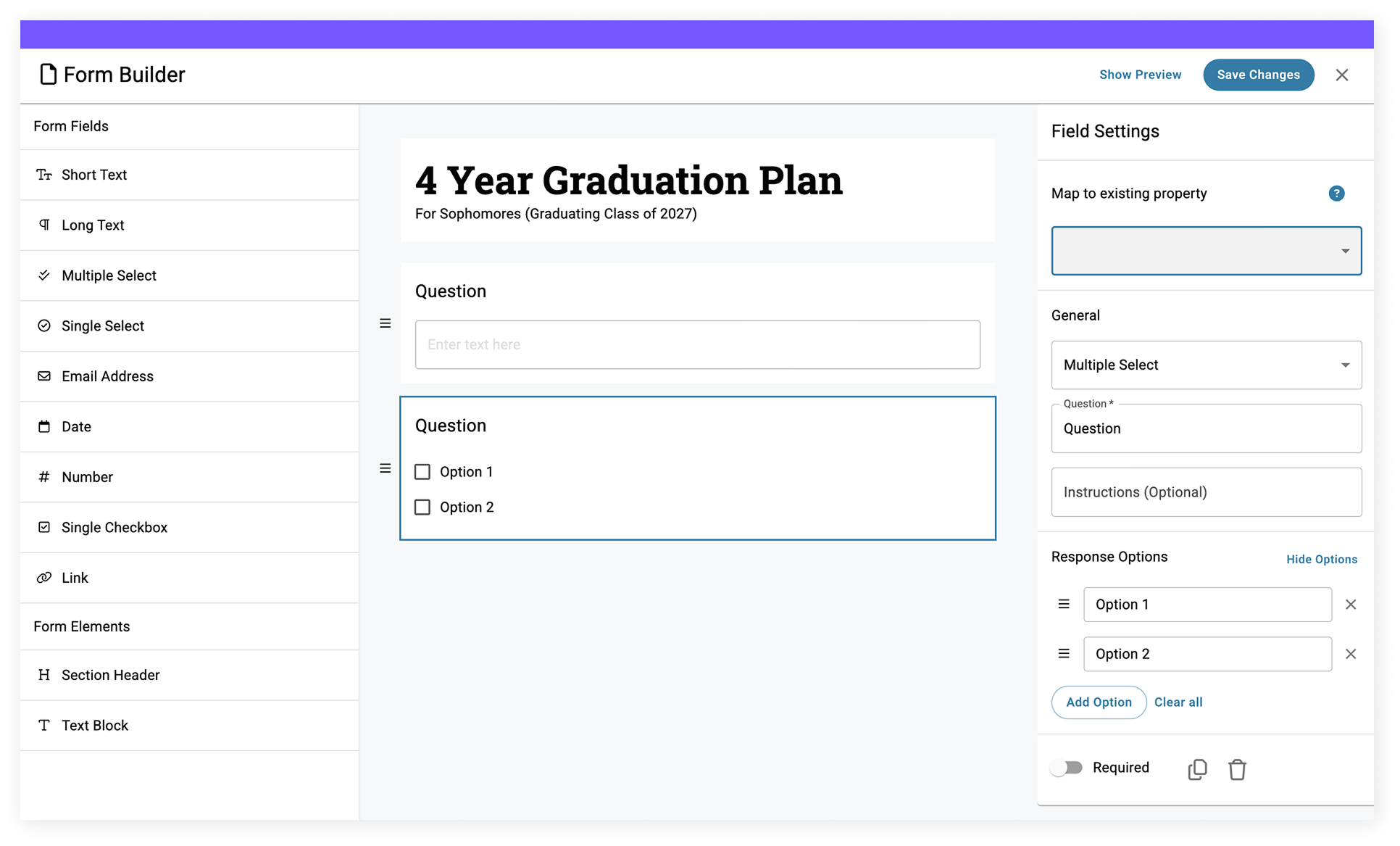
Task: Click the Email Address envelope icon
Action: point(43,376)
